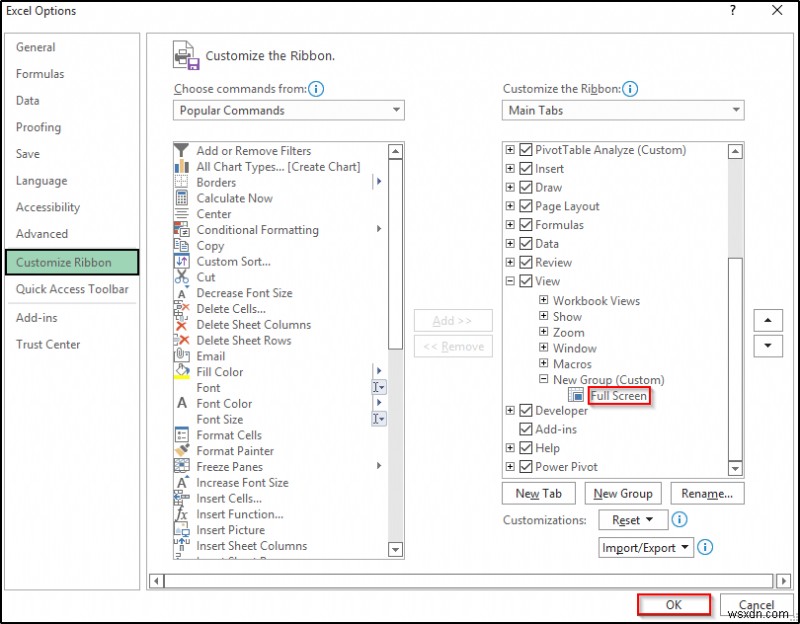
Task: Click the Cancel button
Action: pos(757,605)
